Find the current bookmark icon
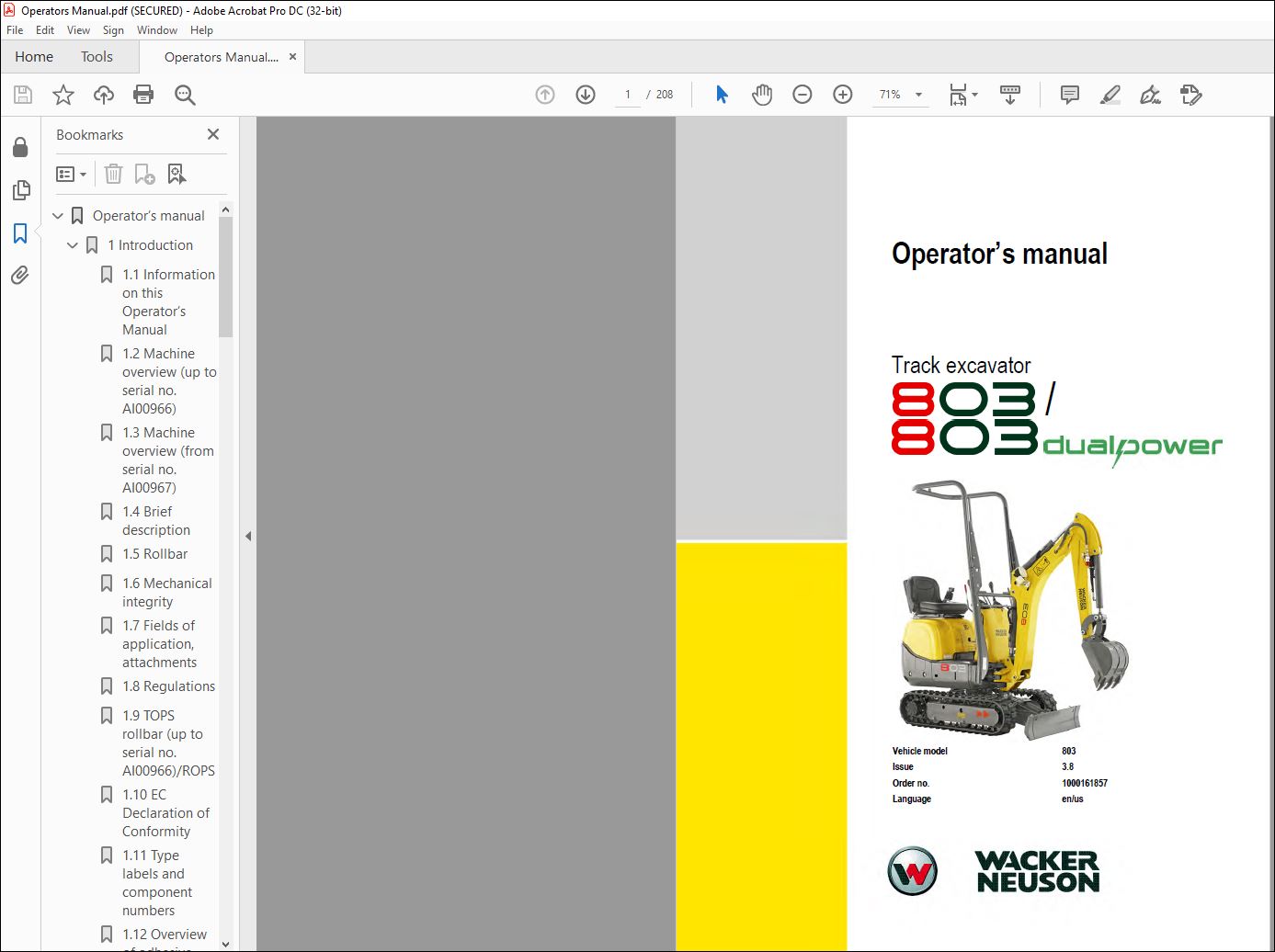Image resolution: width=1275 pixels, height=952 pixels. [x=176, y=174]
